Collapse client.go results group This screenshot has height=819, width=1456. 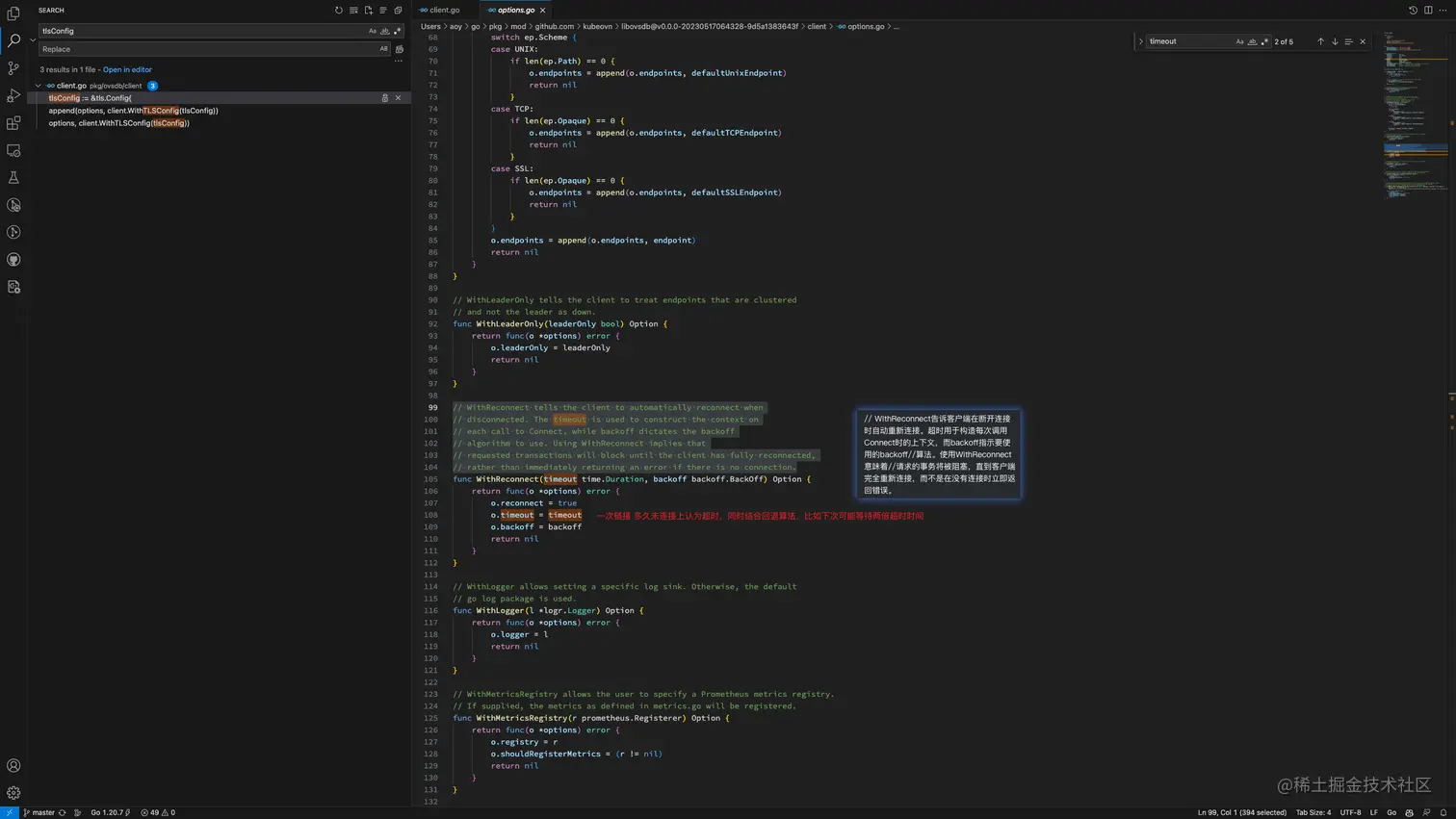tap(39, 86)
